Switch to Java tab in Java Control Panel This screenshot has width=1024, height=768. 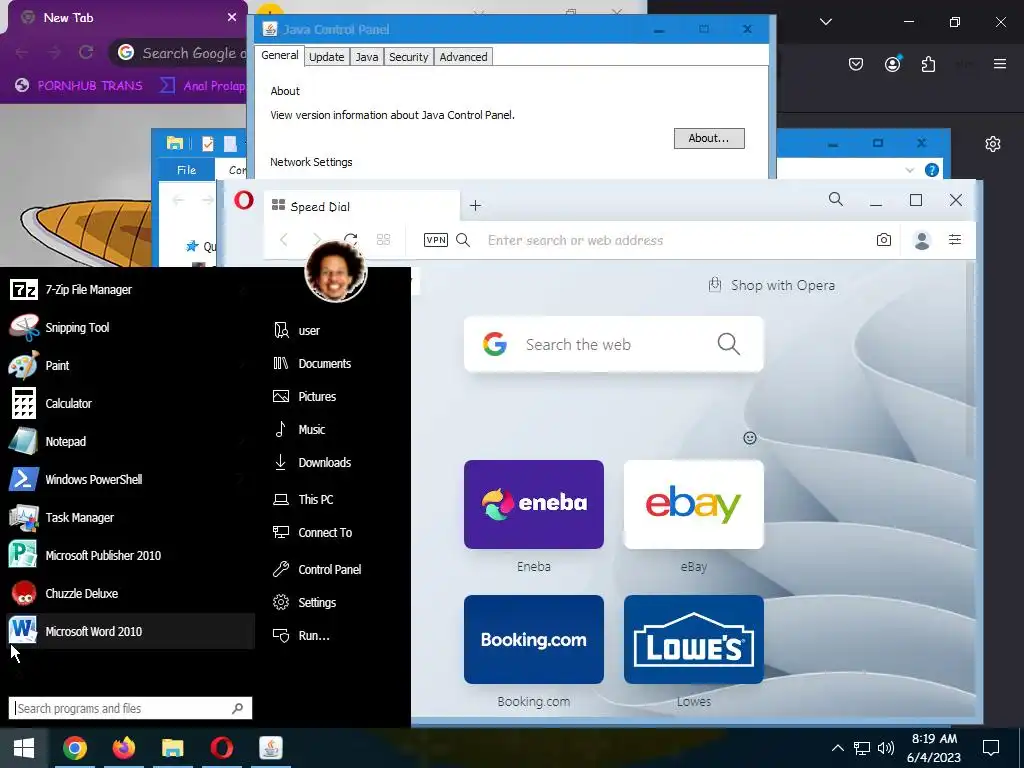(366, 57)
